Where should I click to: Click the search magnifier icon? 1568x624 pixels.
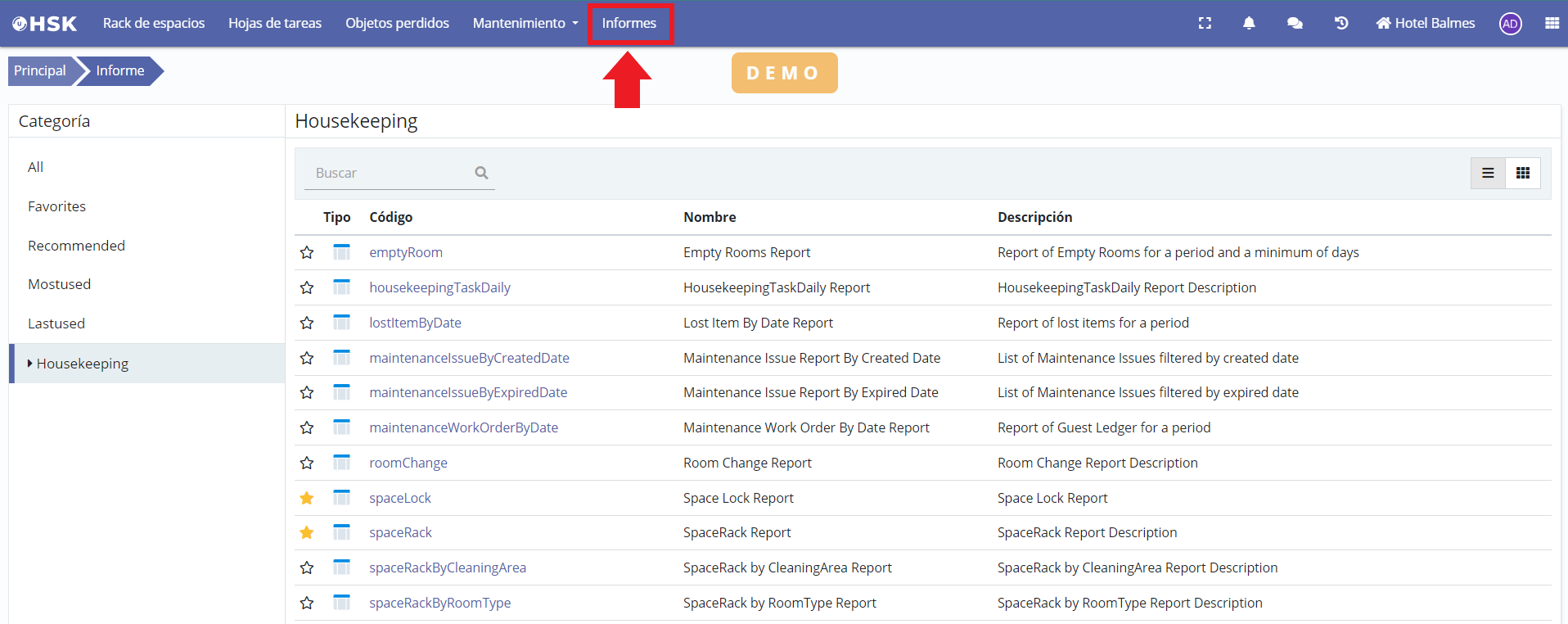(x=481, y=173)
